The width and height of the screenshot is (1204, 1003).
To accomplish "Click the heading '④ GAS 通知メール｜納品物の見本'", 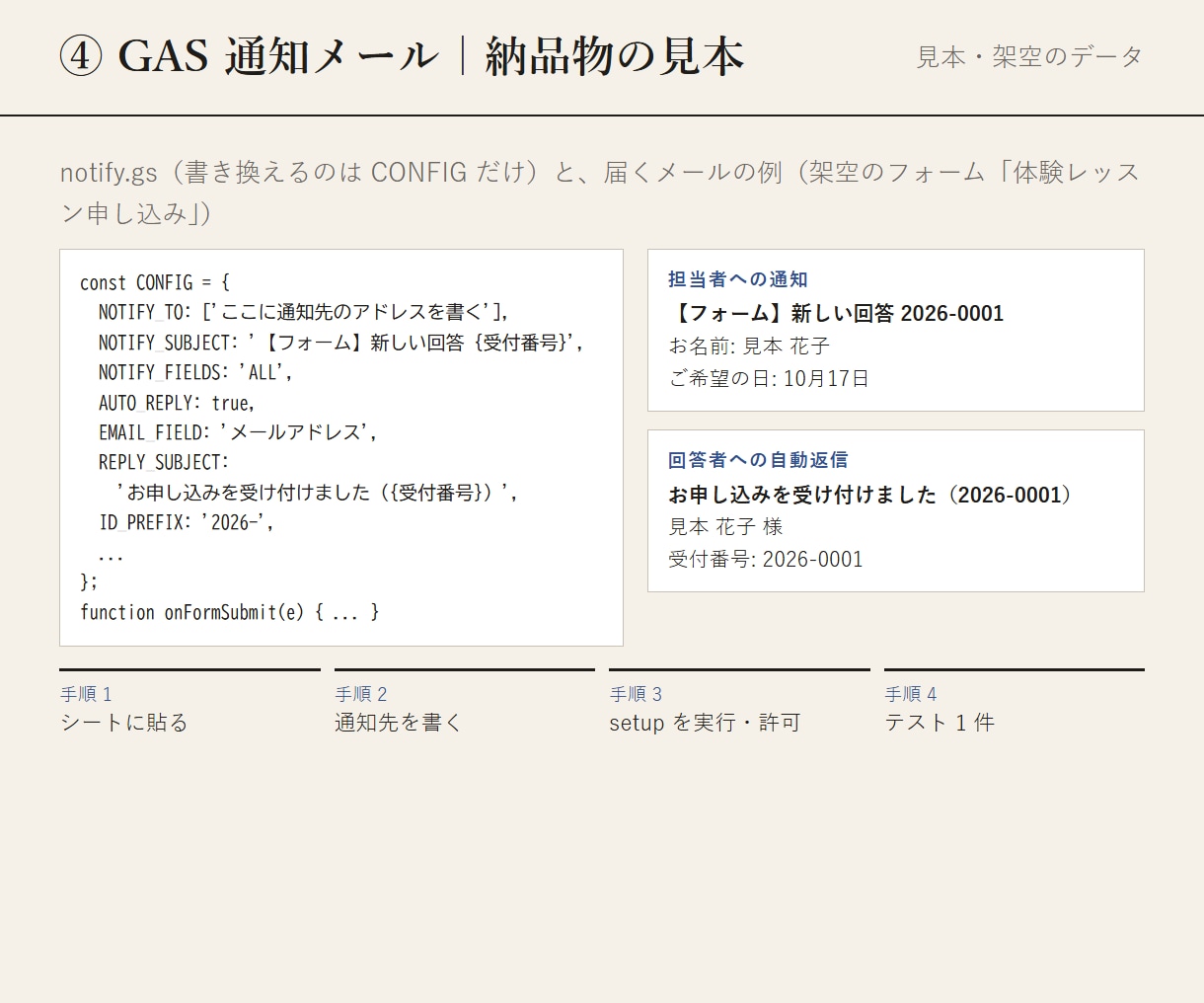I will [x=402, y=56].
